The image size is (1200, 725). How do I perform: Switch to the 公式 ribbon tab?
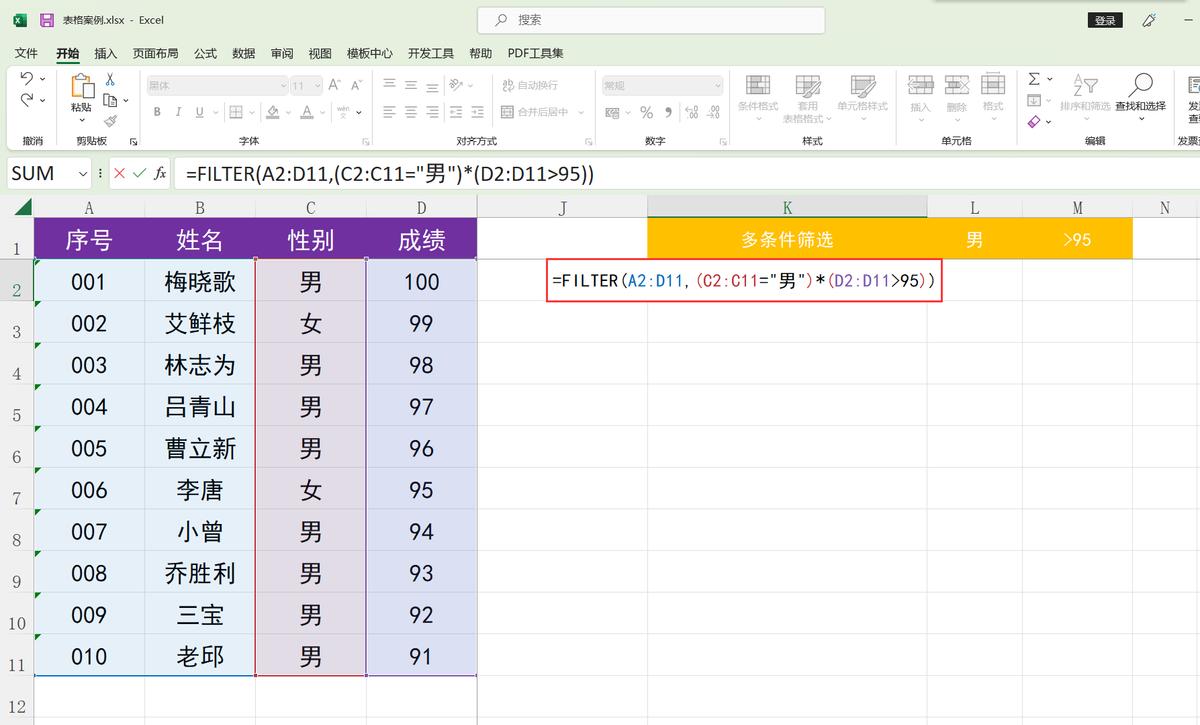pyautogui.click(x=205, y=53)
